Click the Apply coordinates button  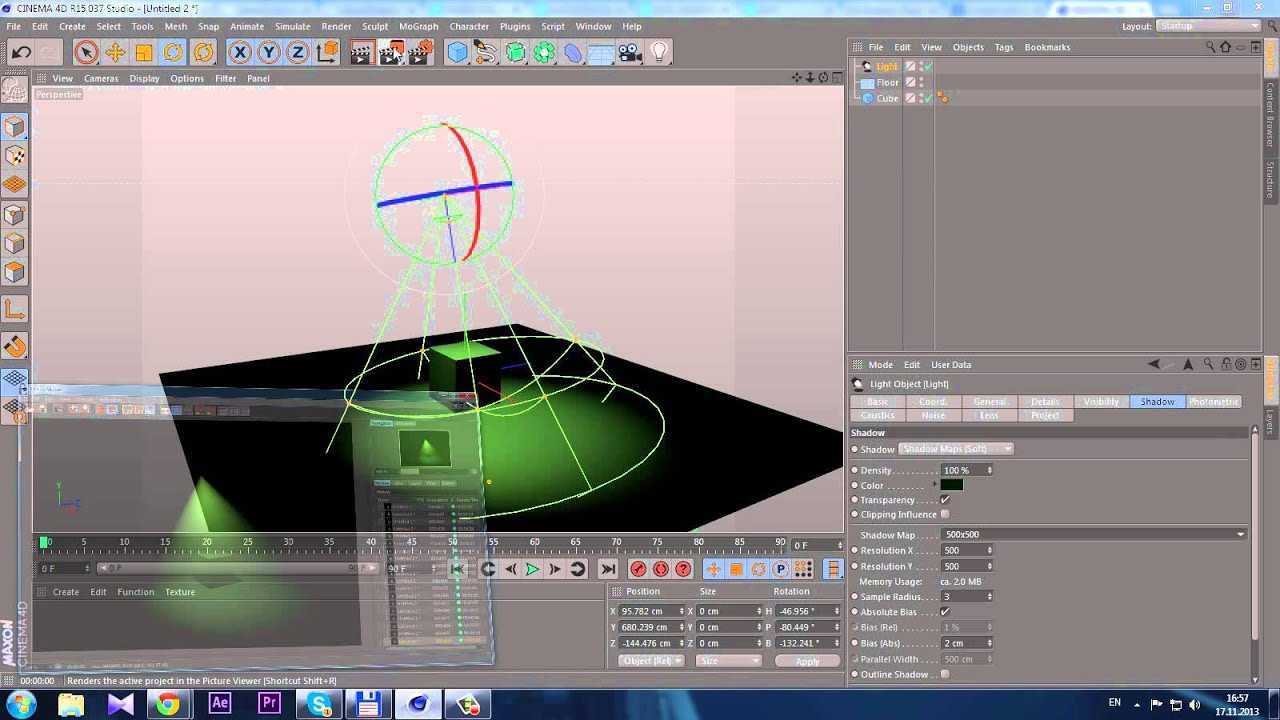[x=807, y=661]
